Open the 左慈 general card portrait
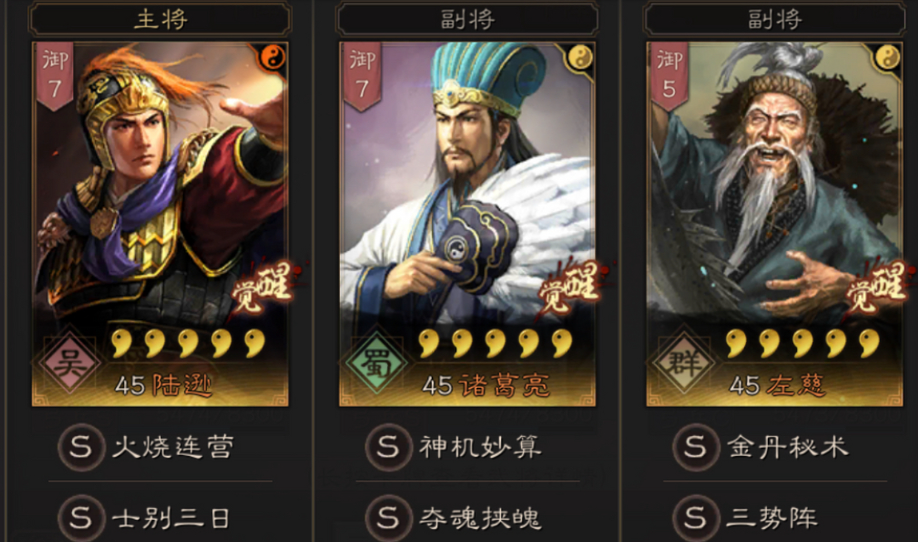This screenshot has width=918, height=542. [775, 224]
